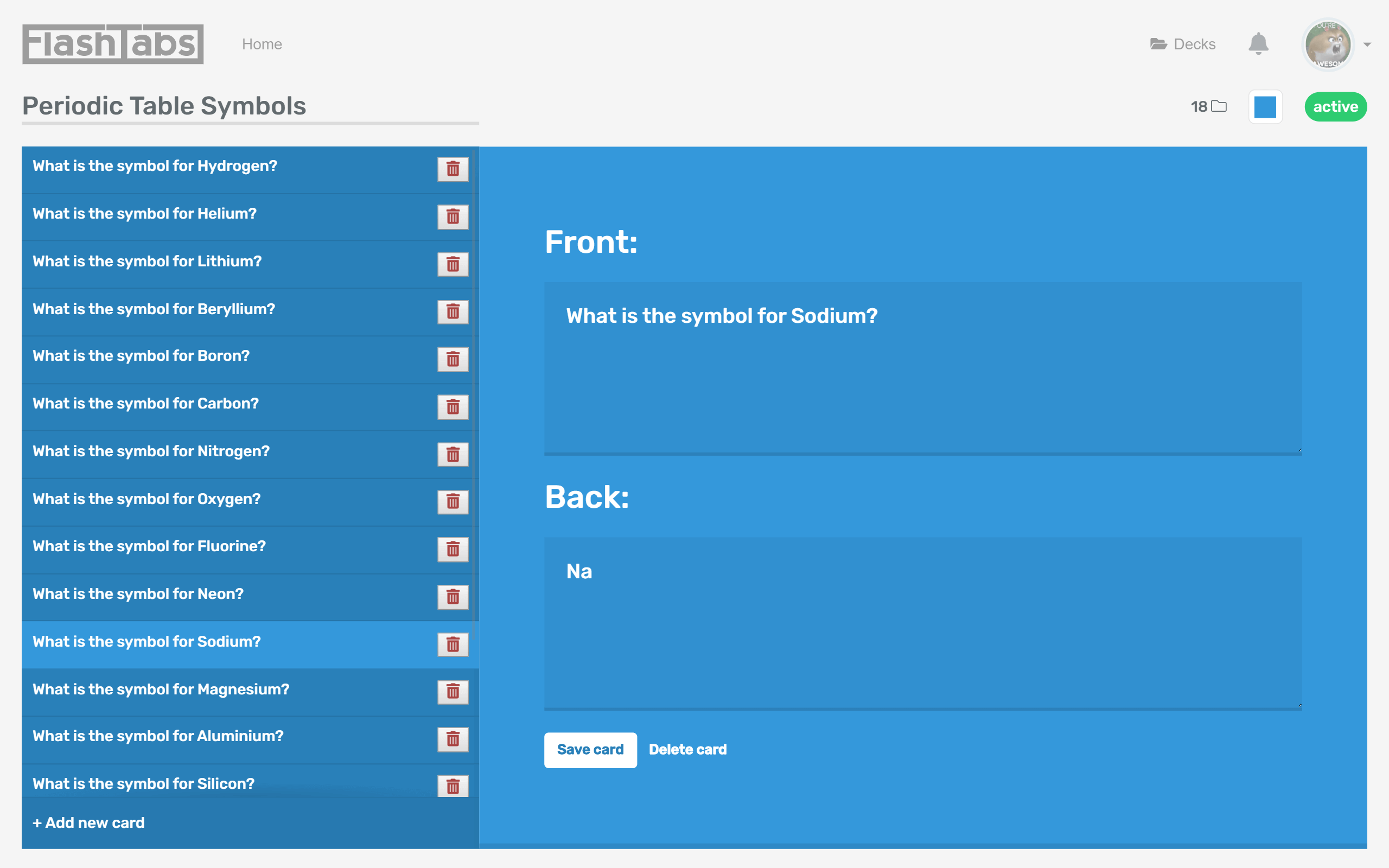Viewport: 1389px width, 868px height.
Task: Open the user avatar menu
Action: [x=1328, y=44]
